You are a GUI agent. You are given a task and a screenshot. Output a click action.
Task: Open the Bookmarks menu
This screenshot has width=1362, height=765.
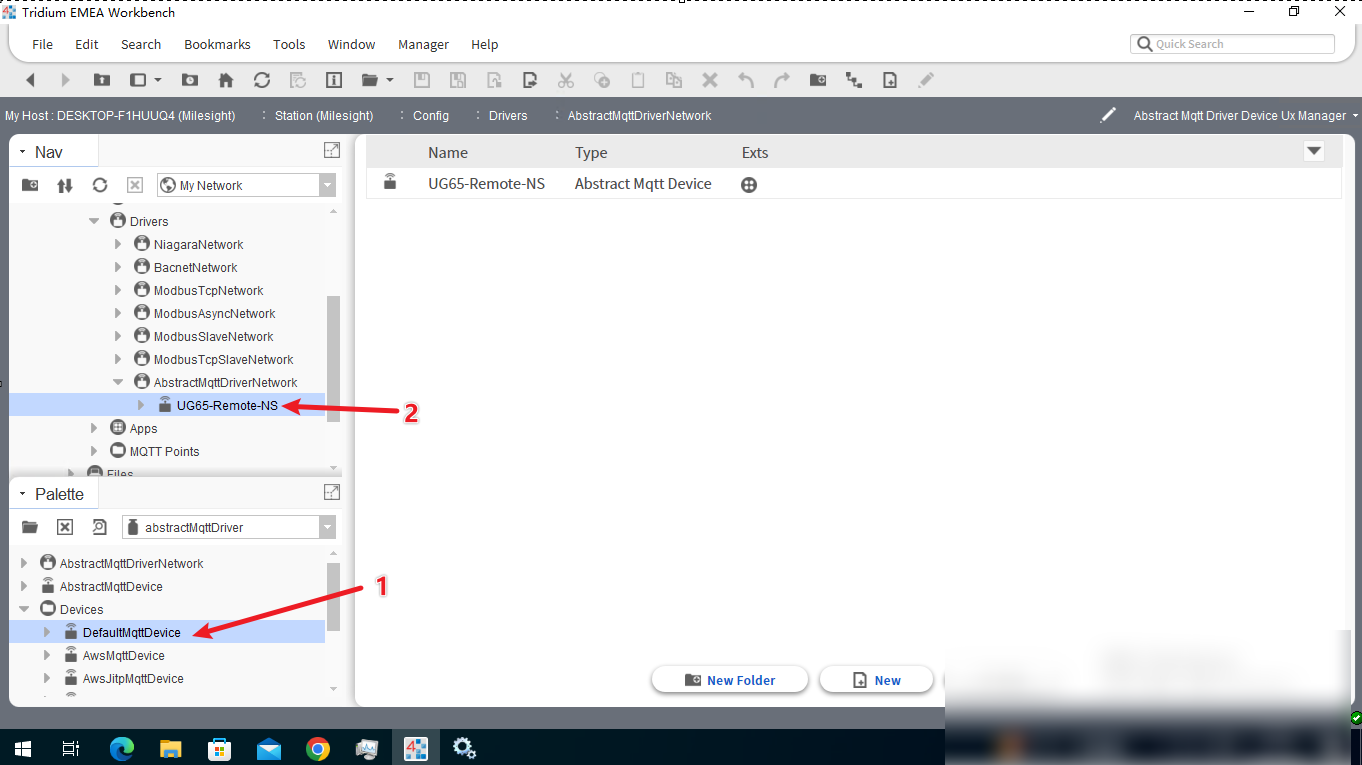coord(217,45)
